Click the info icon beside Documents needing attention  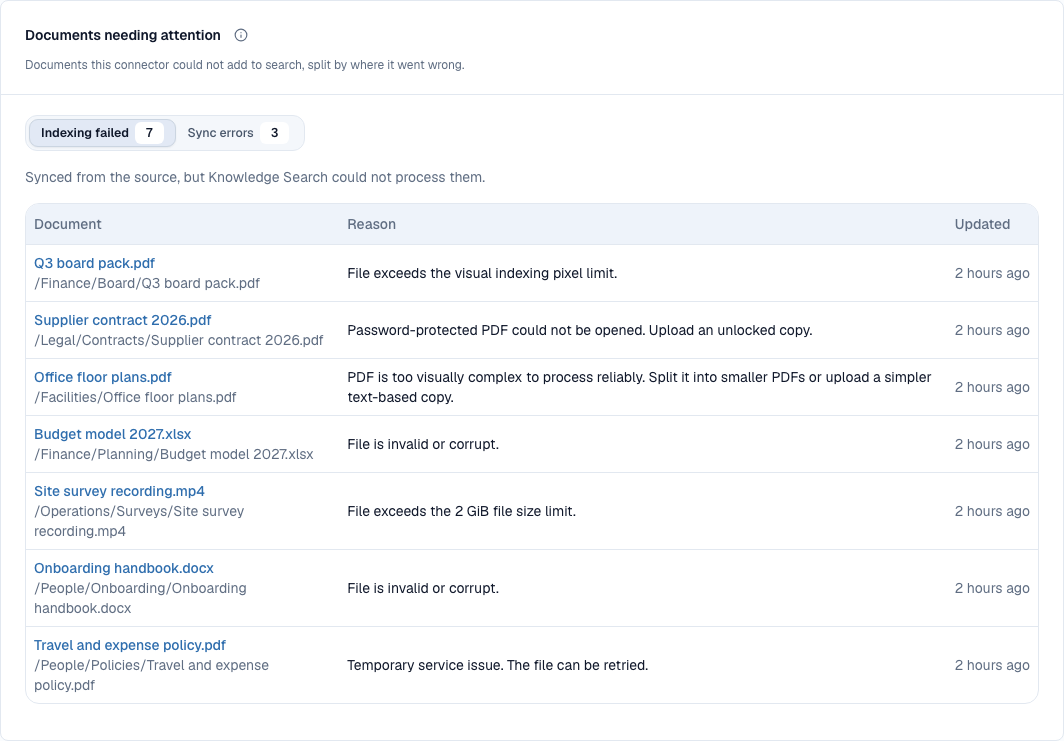(x=241, y=35)
